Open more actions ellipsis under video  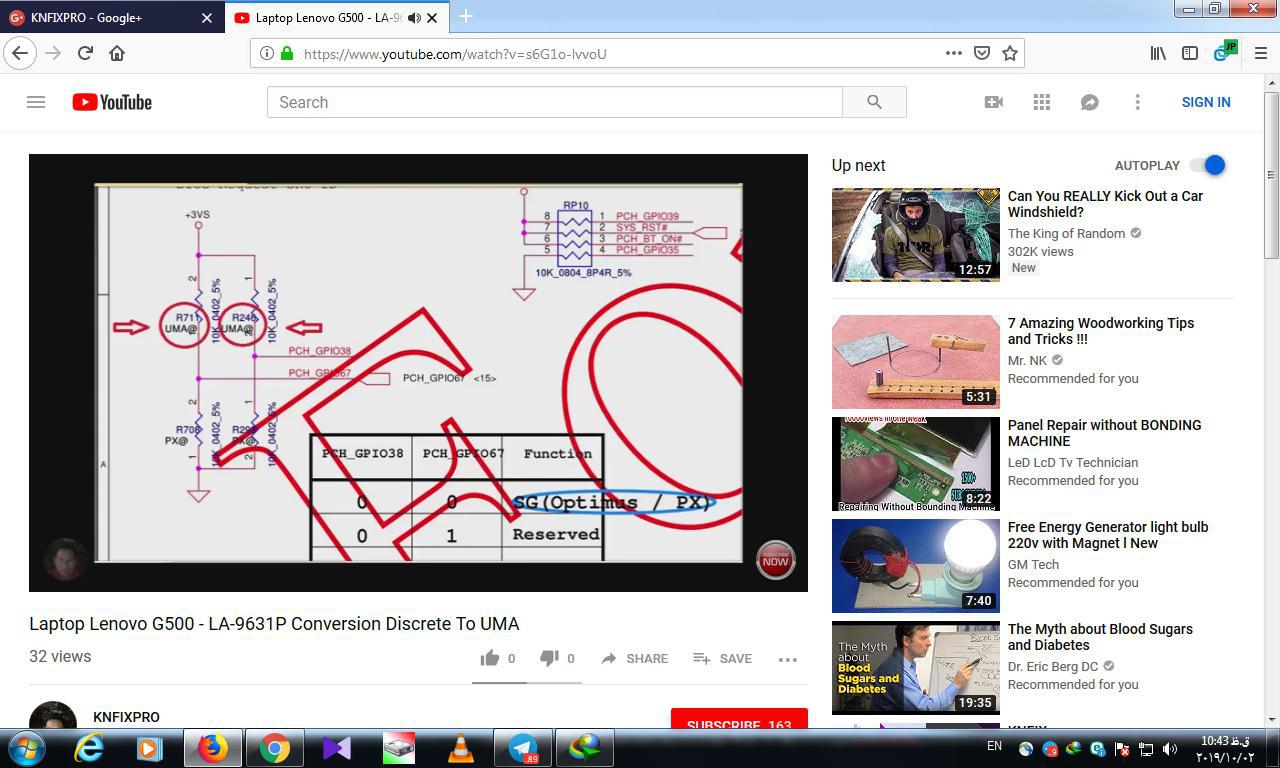point(788,659)
